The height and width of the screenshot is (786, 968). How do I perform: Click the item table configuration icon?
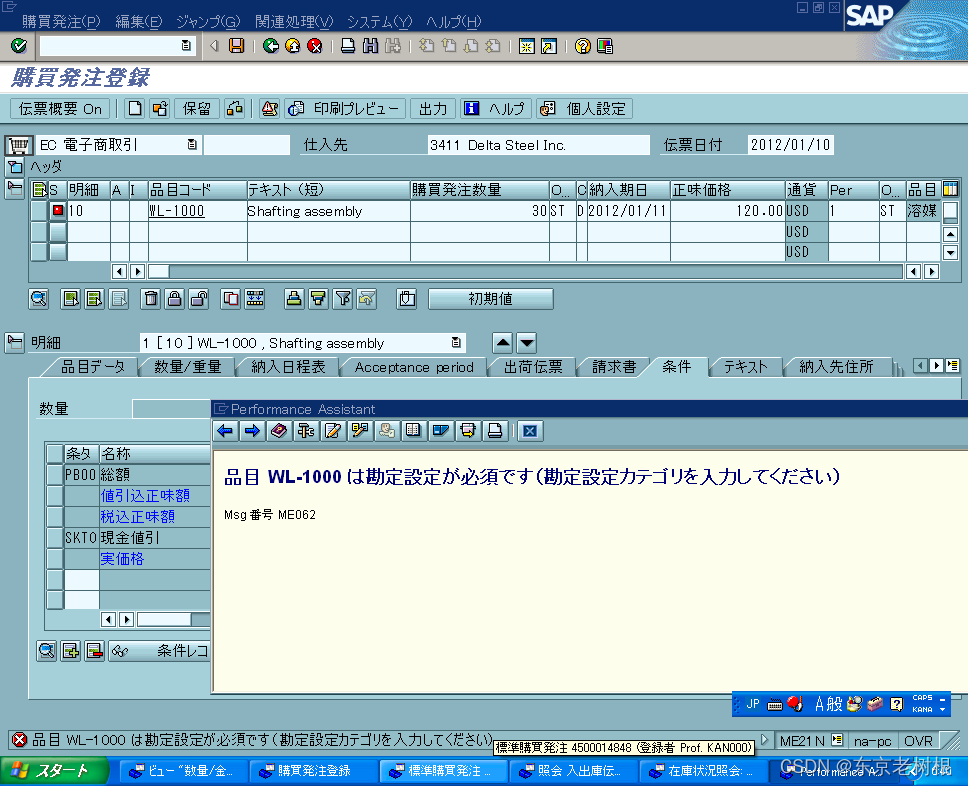(x=951, y=189)
